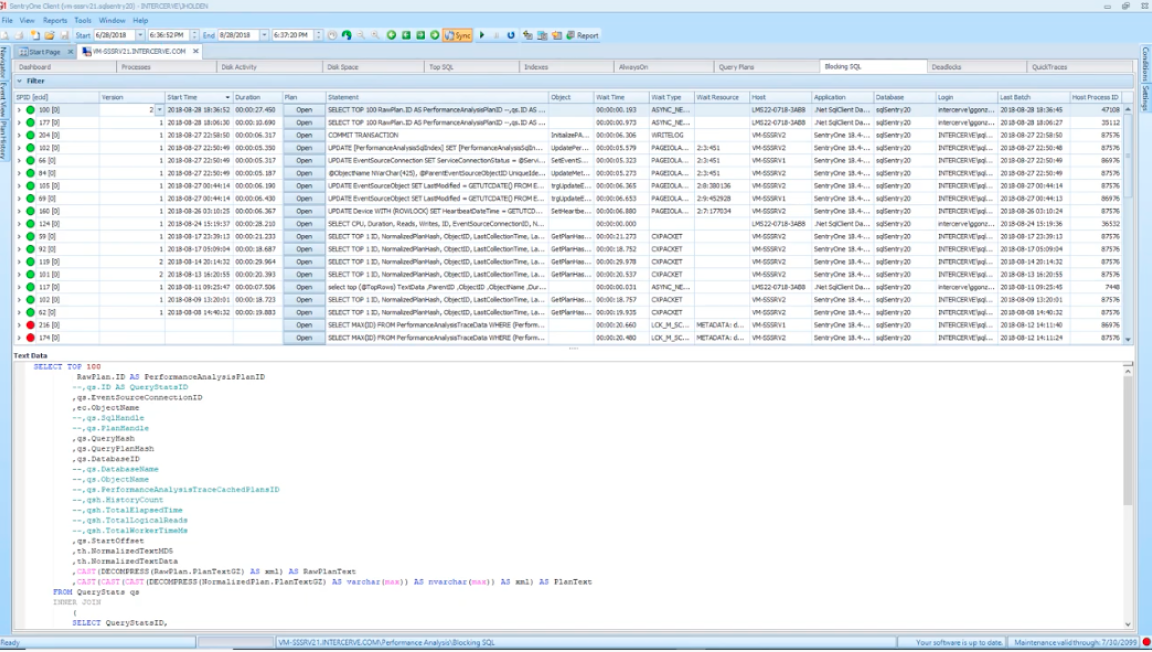Open the Version dropdown on SPID 100 row
Image resolution: width=1152 pixels, height=652 pixels.
(x=159, y=110)
